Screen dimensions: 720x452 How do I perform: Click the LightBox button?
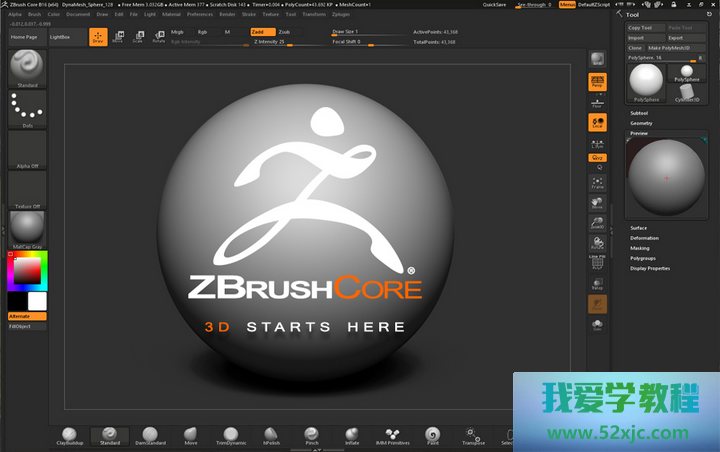click(60, 37)
